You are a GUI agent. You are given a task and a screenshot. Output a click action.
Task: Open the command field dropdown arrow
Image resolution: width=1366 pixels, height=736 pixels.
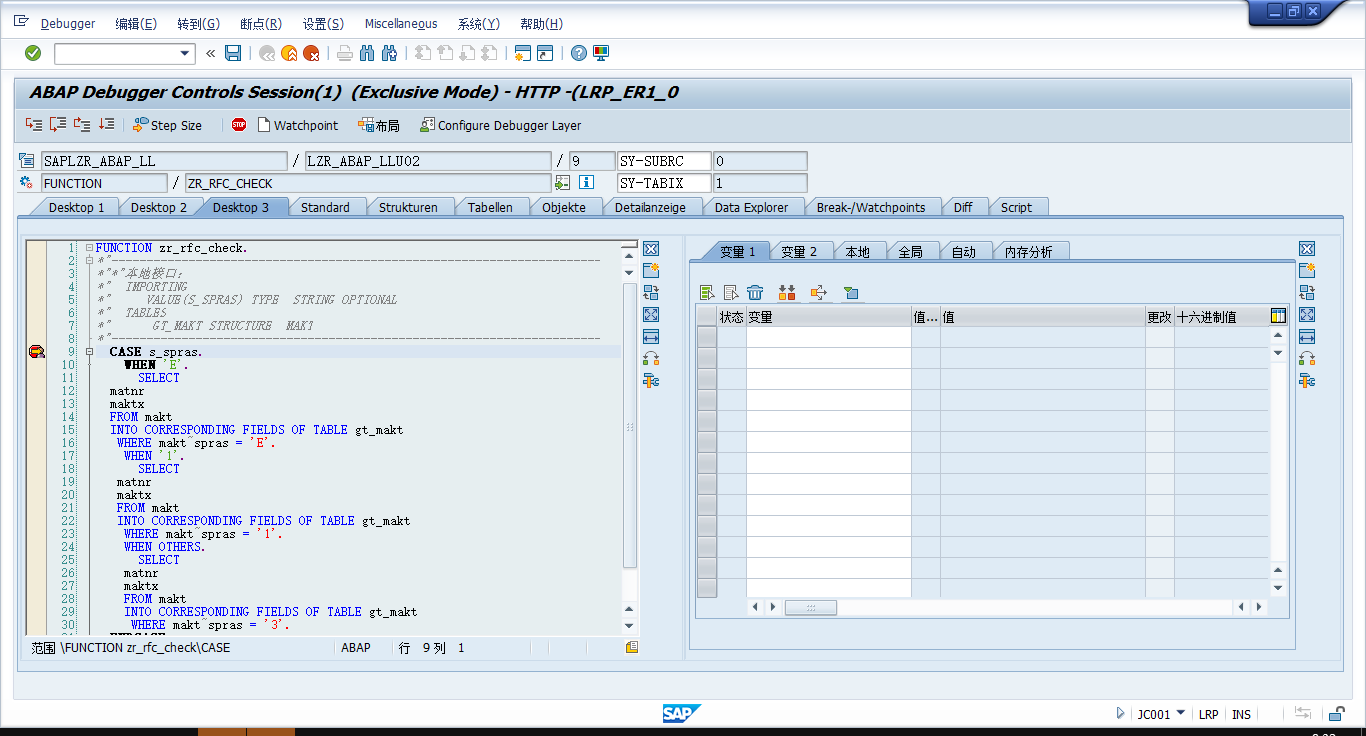pos(185,53)
